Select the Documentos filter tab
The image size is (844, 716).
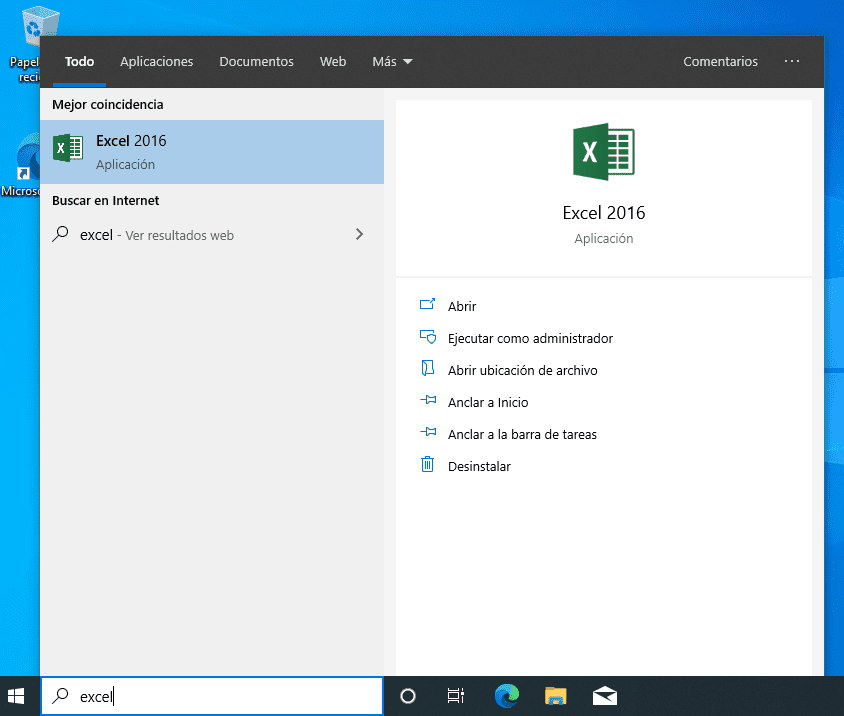[256, 61]
